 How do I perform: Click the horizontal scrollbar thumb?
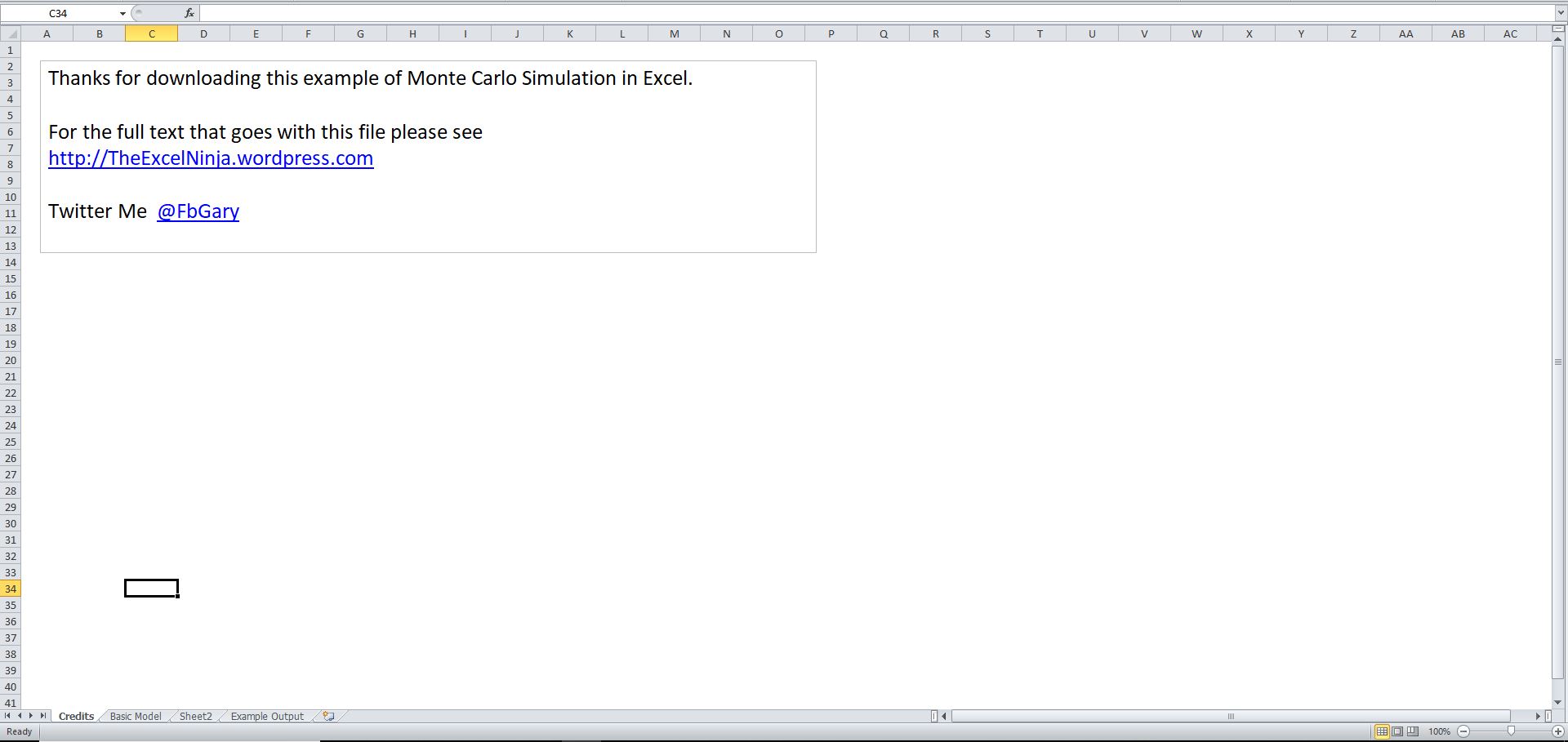pyautogui.click(x=1231, y=716)
